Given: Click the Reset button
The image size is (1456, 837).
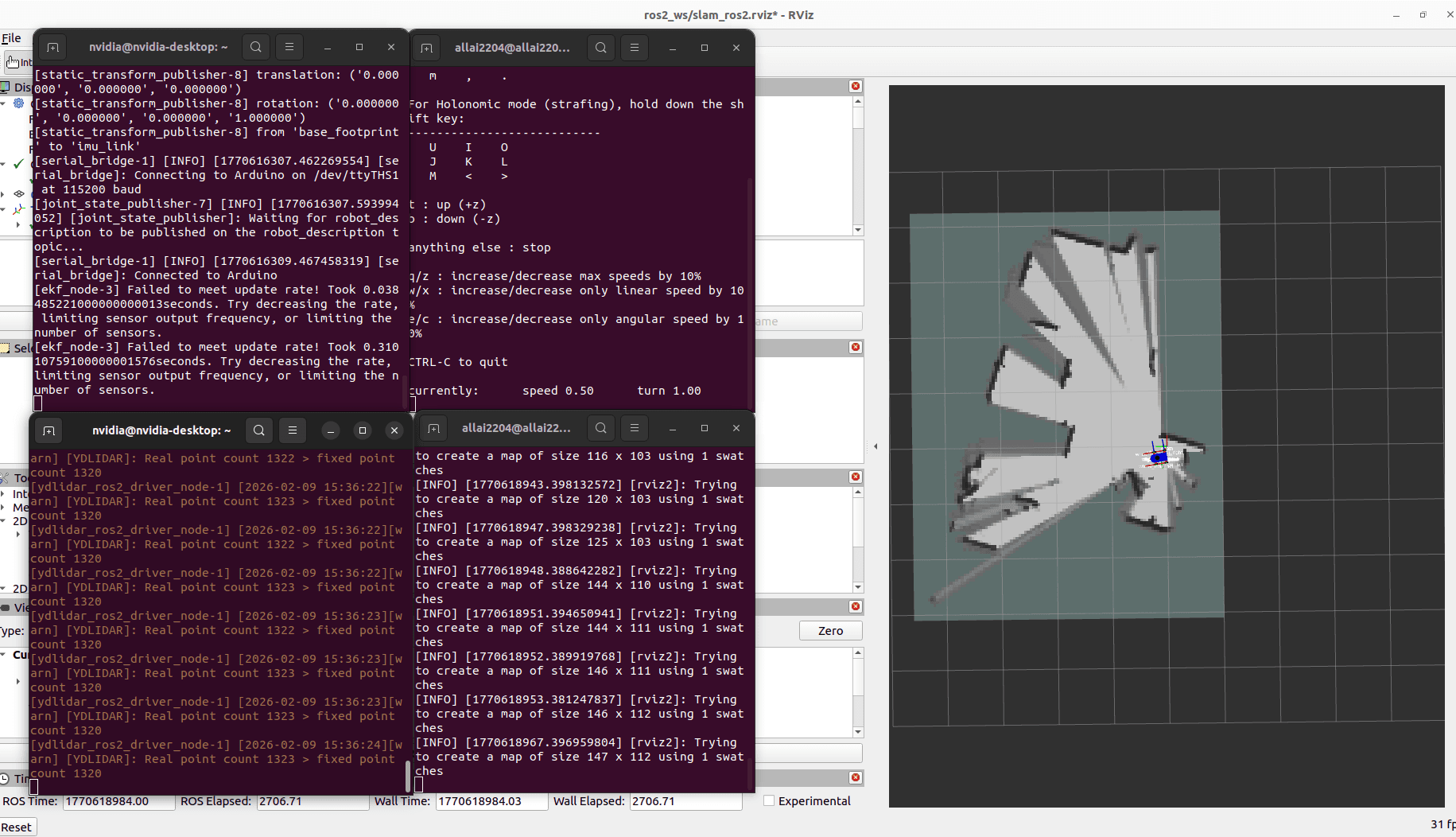Looking at the screenshot, I should 17,827.
